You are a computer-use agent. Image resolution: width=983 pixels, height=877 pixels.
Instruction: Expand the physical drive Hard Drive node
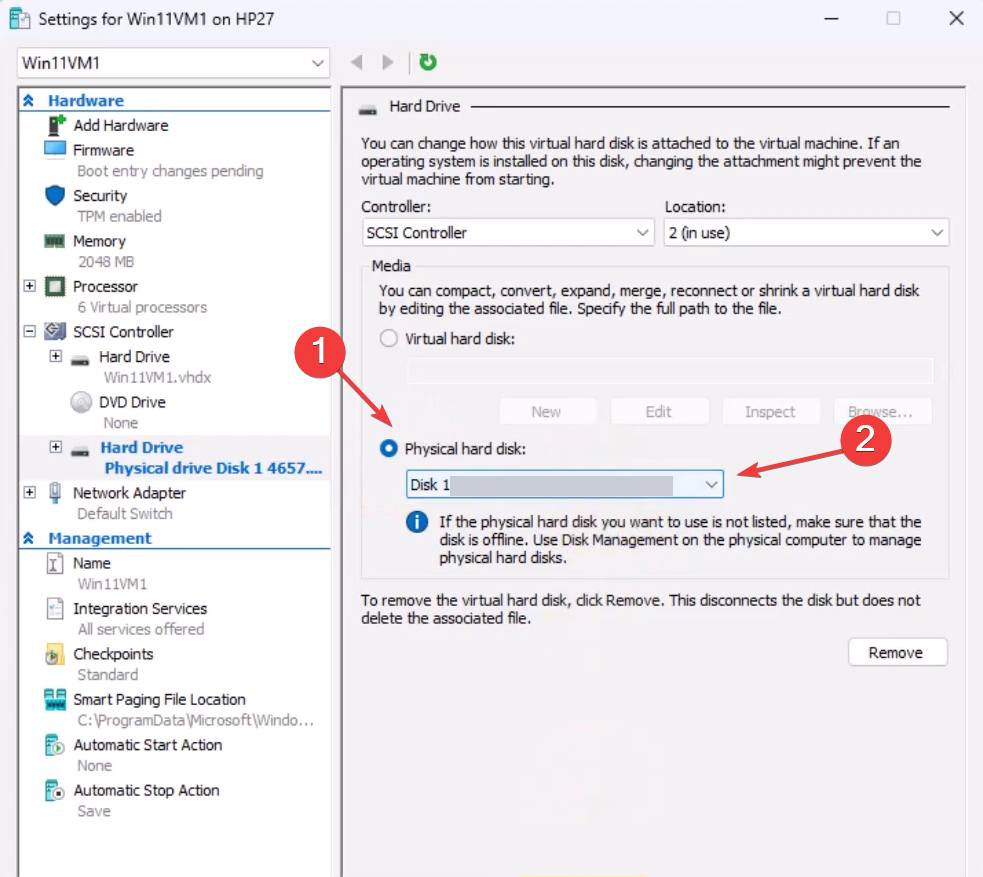[56, 447]
